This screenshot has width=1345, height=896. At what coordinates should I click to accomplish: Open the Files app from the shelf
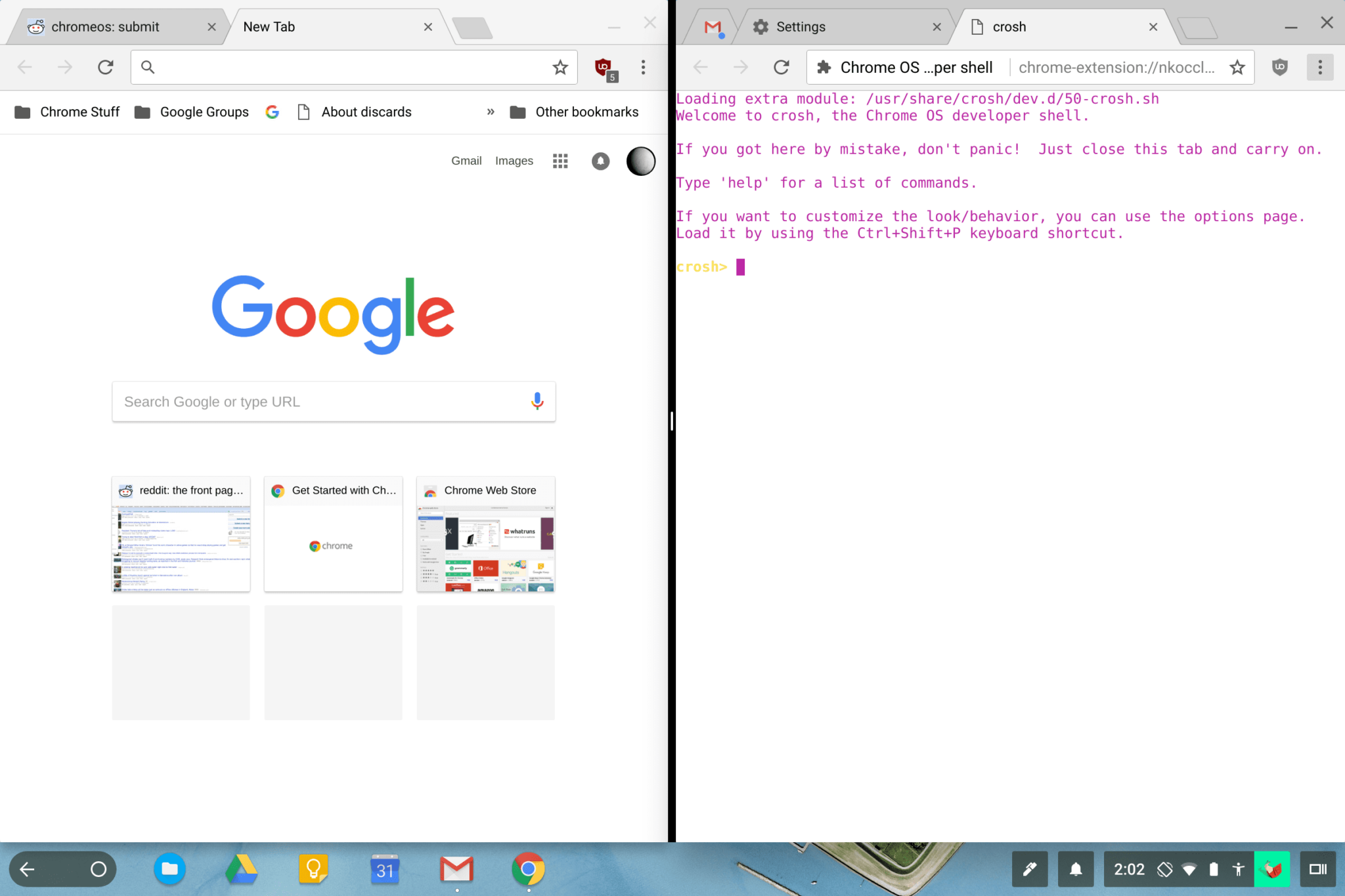169,869
